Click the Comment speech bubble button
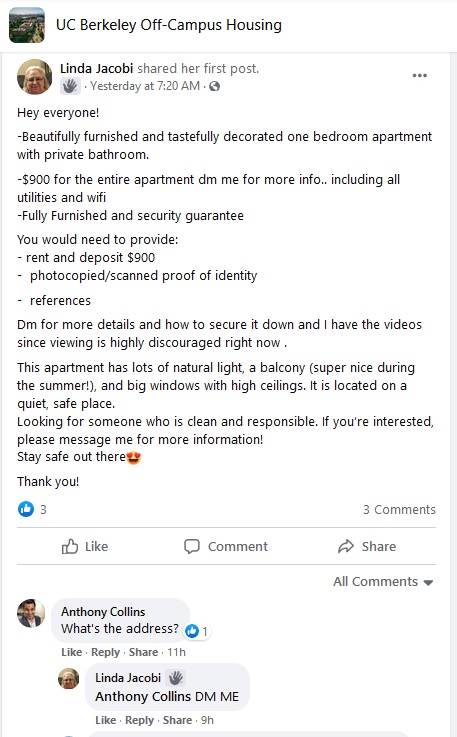 (x=226, y=546)
